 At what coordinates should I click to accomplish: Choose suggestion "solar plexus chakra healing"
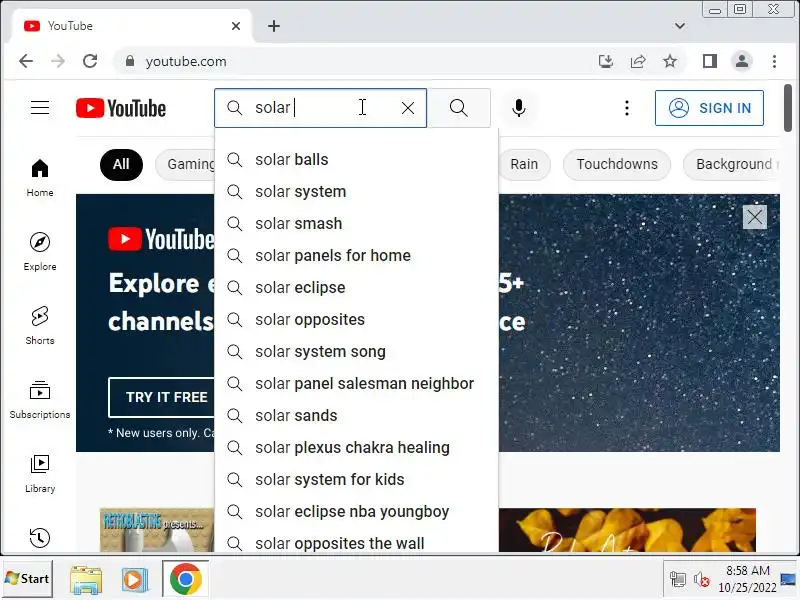point(356,448)
